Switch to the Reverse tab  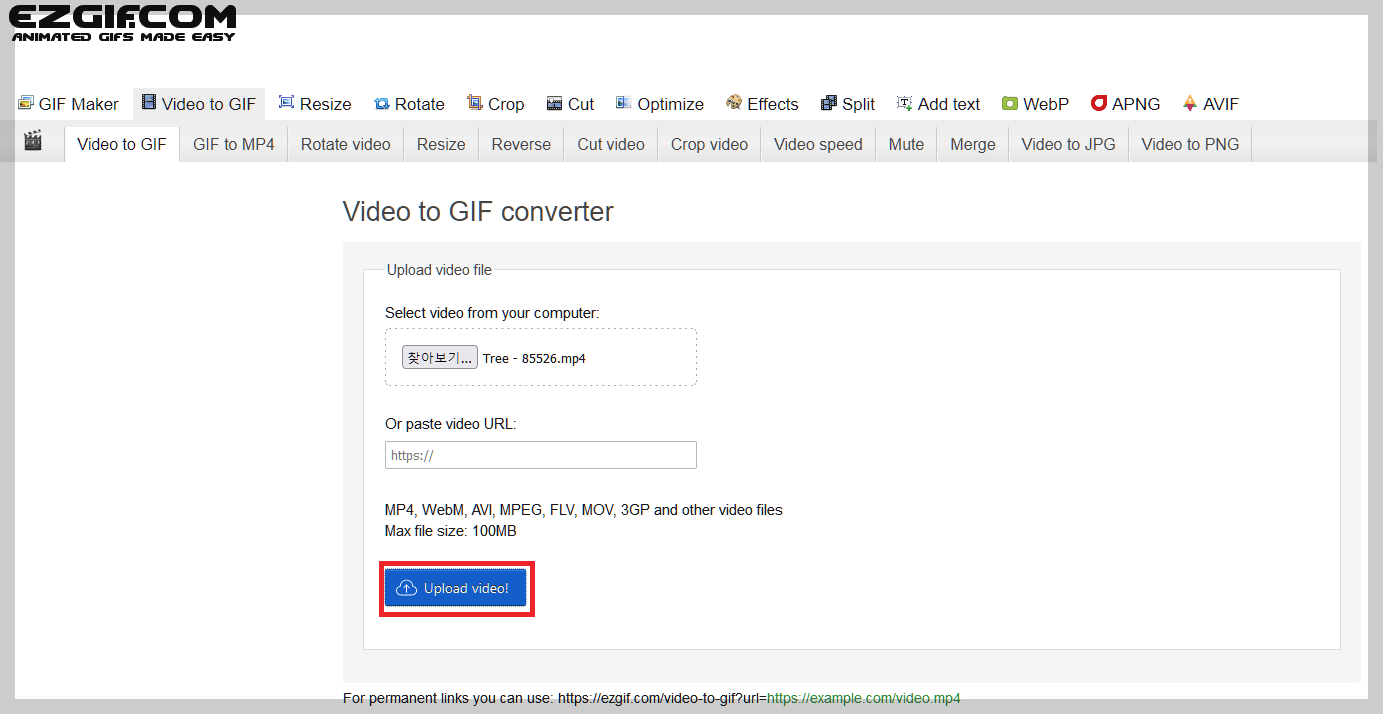pyautogui.click(x=521, y=144)
